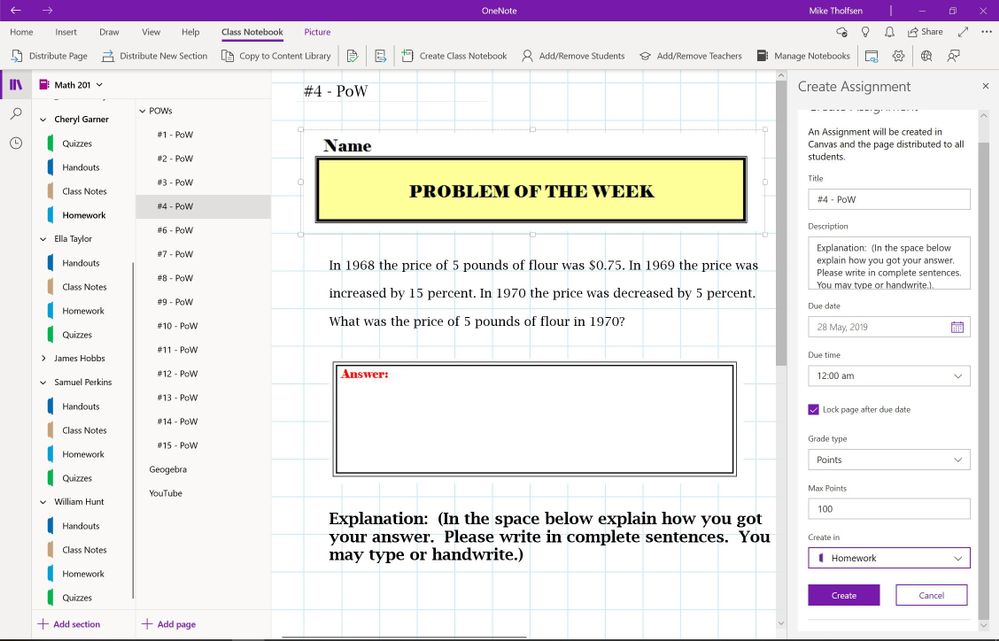Click the sync status icon near lightbulb

pos(841,32)
